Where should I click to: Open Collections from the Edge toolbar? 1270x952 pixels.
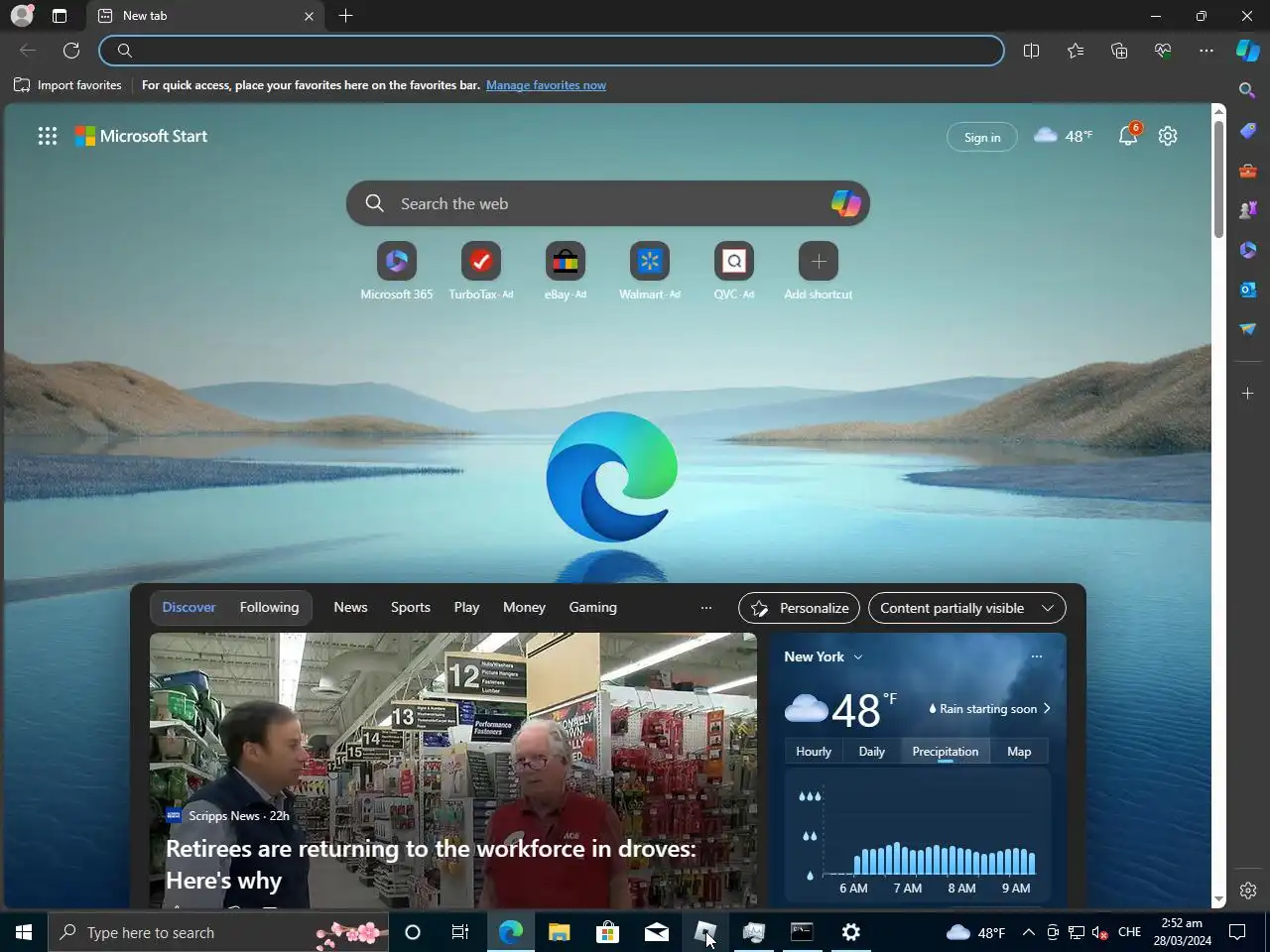(1119, 51)
